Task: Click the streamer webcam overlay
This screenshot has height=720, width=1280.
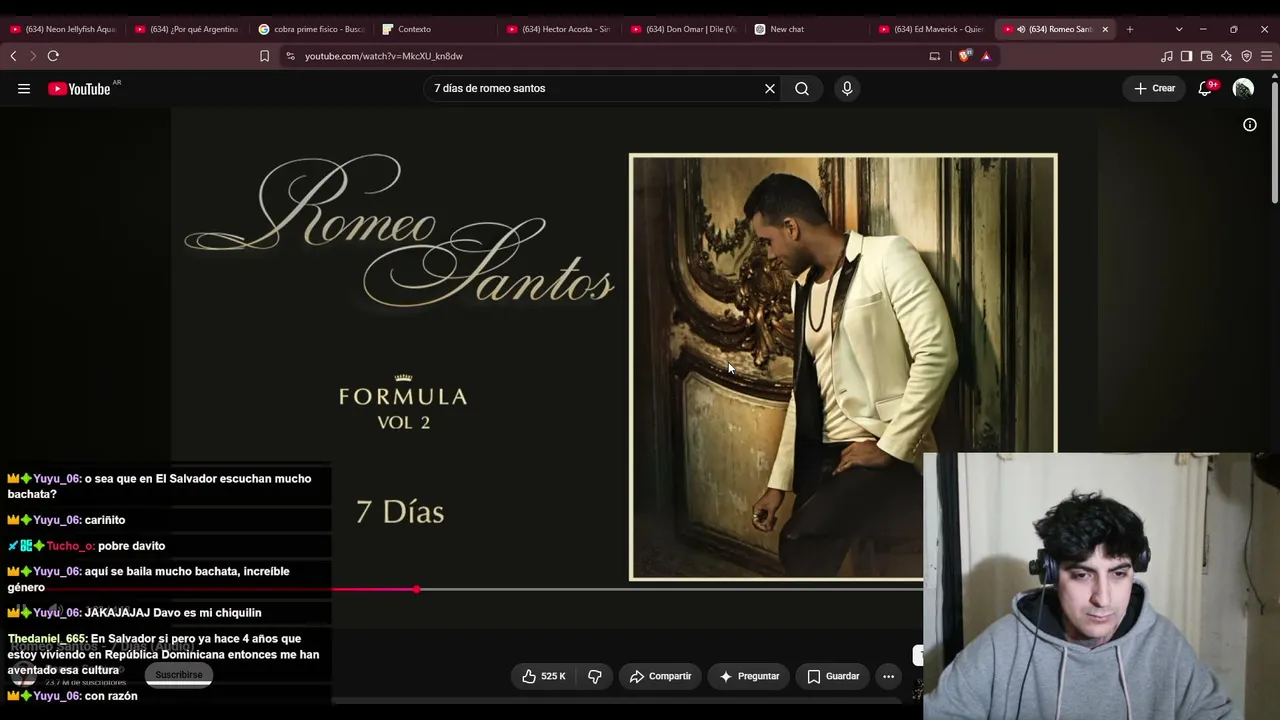Action: click(1101, 586)
